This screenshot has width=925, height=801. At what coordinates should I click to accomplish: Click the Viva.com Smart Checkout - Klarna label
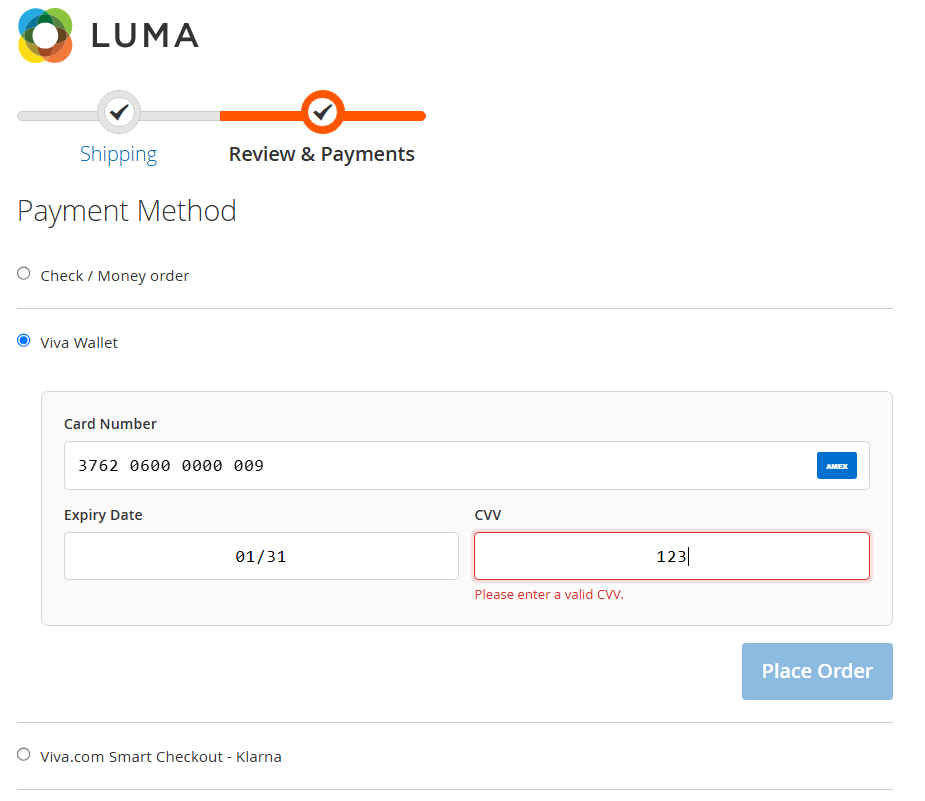coord(161,757)
